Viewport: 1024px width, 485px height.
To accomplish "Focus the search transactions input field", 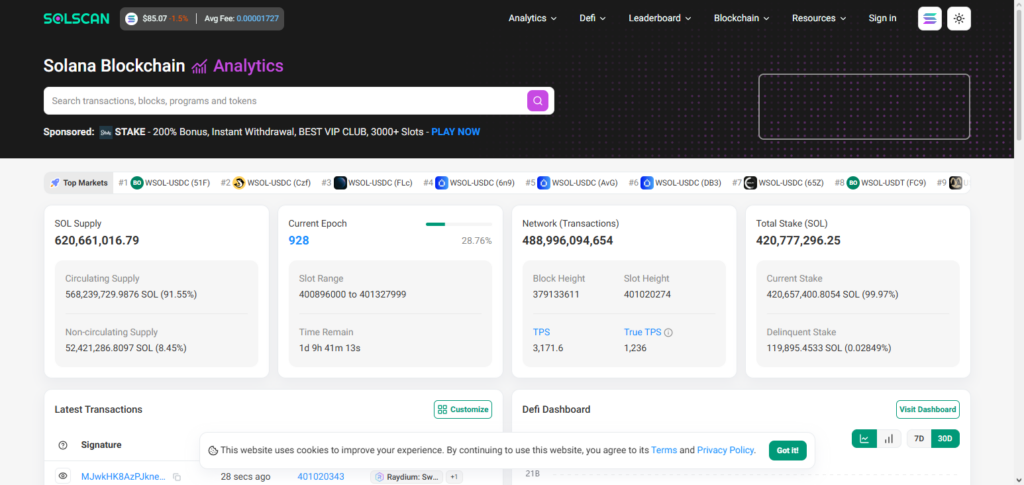I will [287, 101].
